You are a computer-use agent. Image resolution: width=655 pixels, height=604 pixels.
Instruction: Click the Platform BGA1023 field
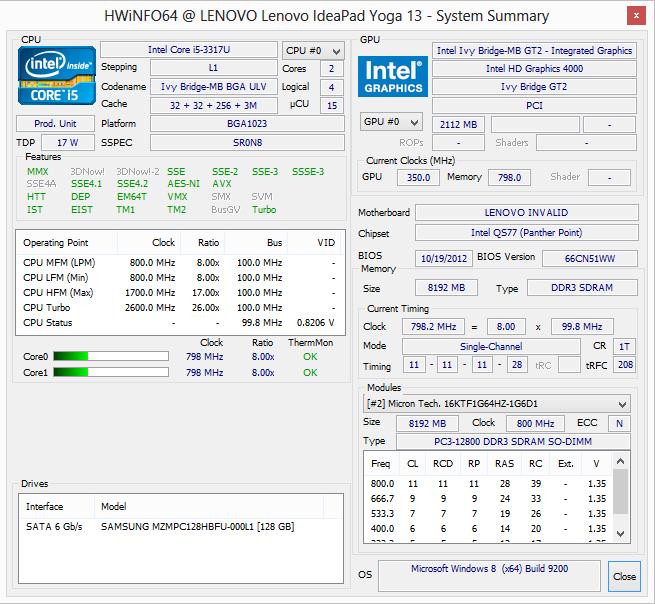click(247, 124)
